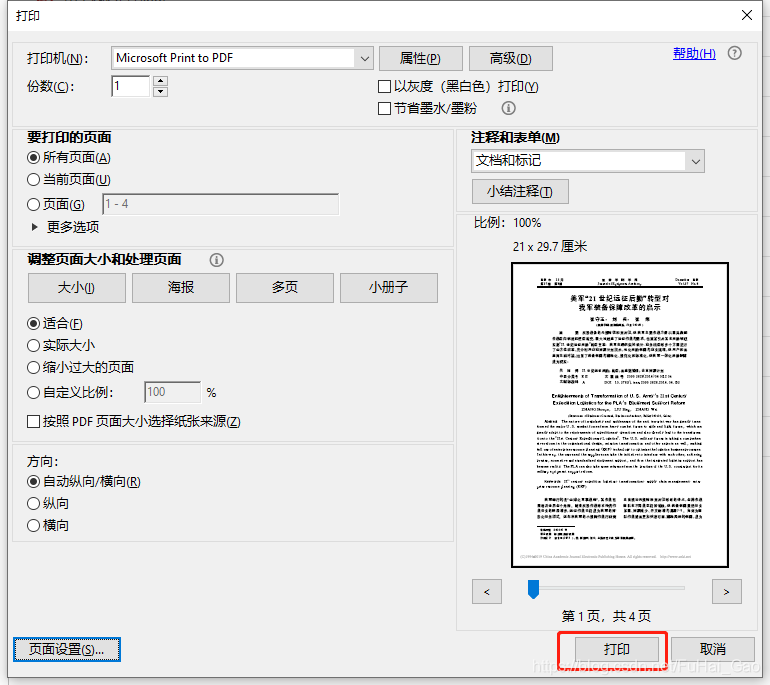Open the 帮助(H) help link
This screenshot has width=770, height=685.
tap(694, 54)
